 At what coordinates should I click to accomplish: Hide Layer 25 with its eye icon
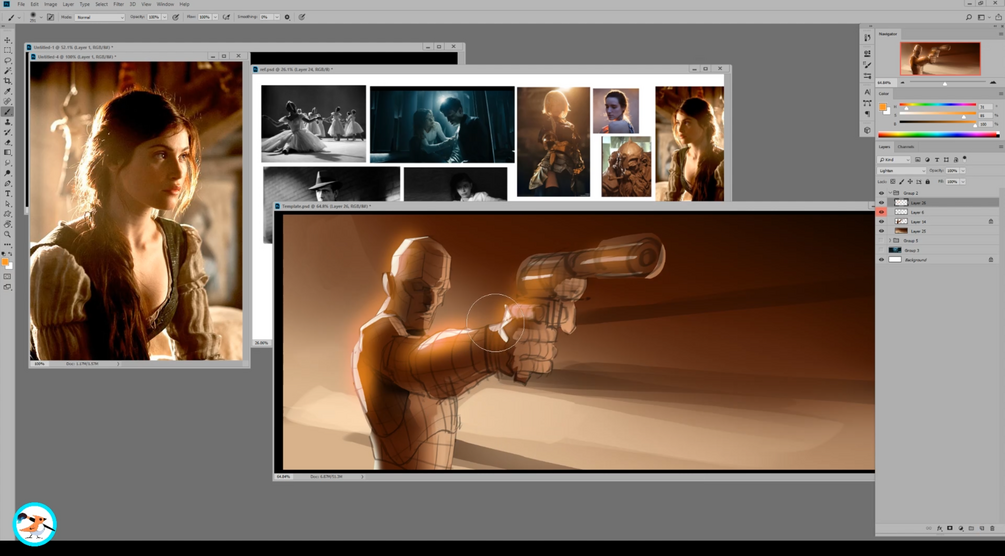click(x=881, y=231)
